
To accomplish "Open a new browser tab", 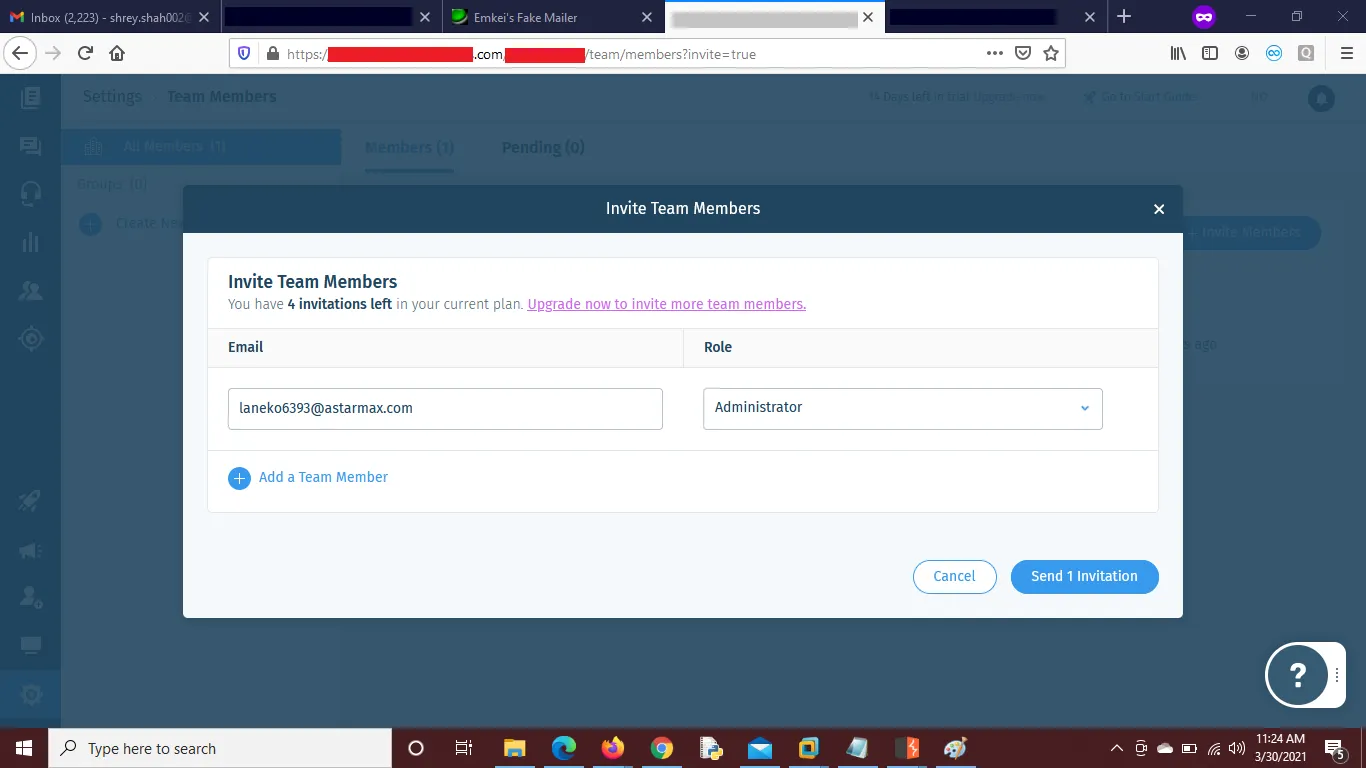I will click(x=1124, y=17).
